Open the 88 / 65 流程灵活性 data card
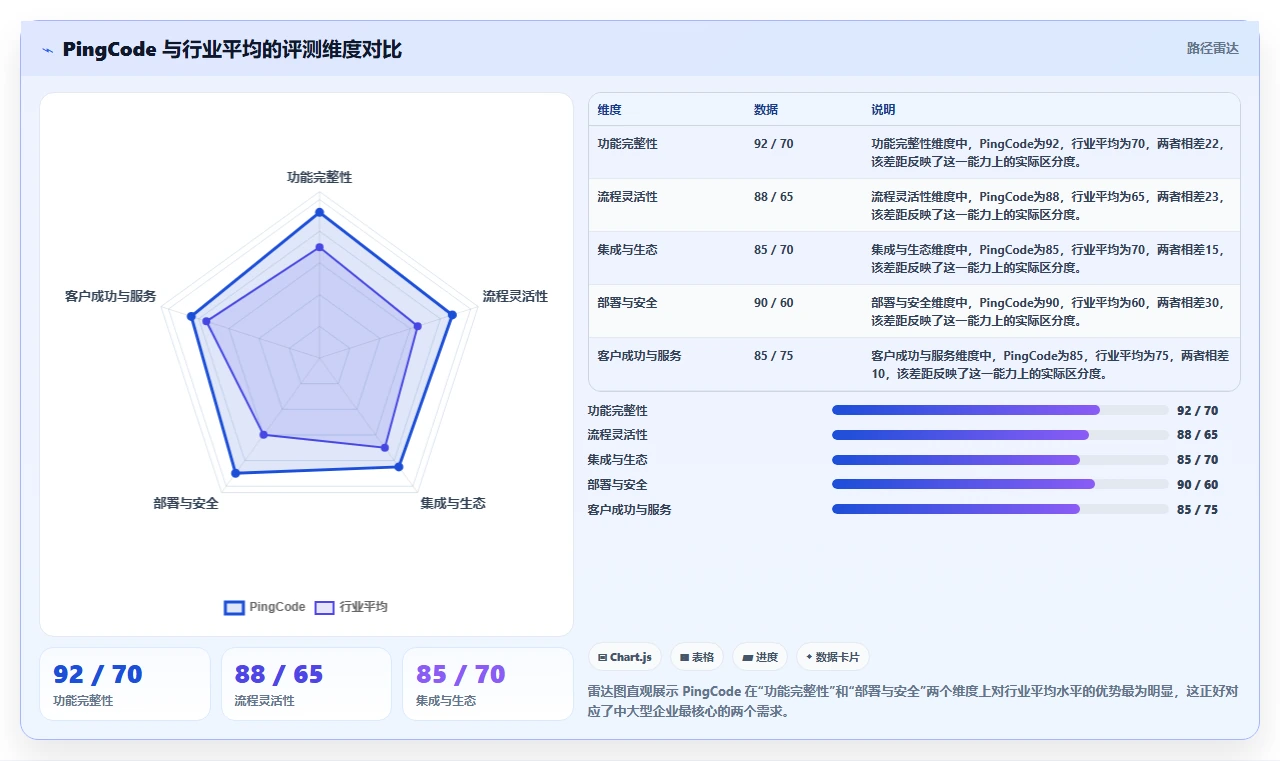The image size is (1280, 761). 306,684
